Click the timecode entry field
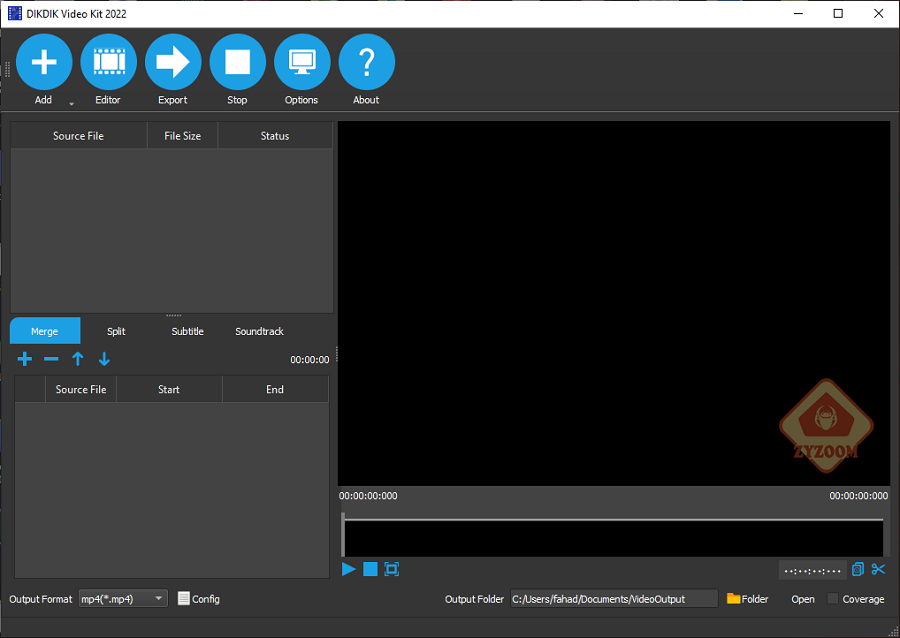 pyautogui.click(x=812, y=570)
